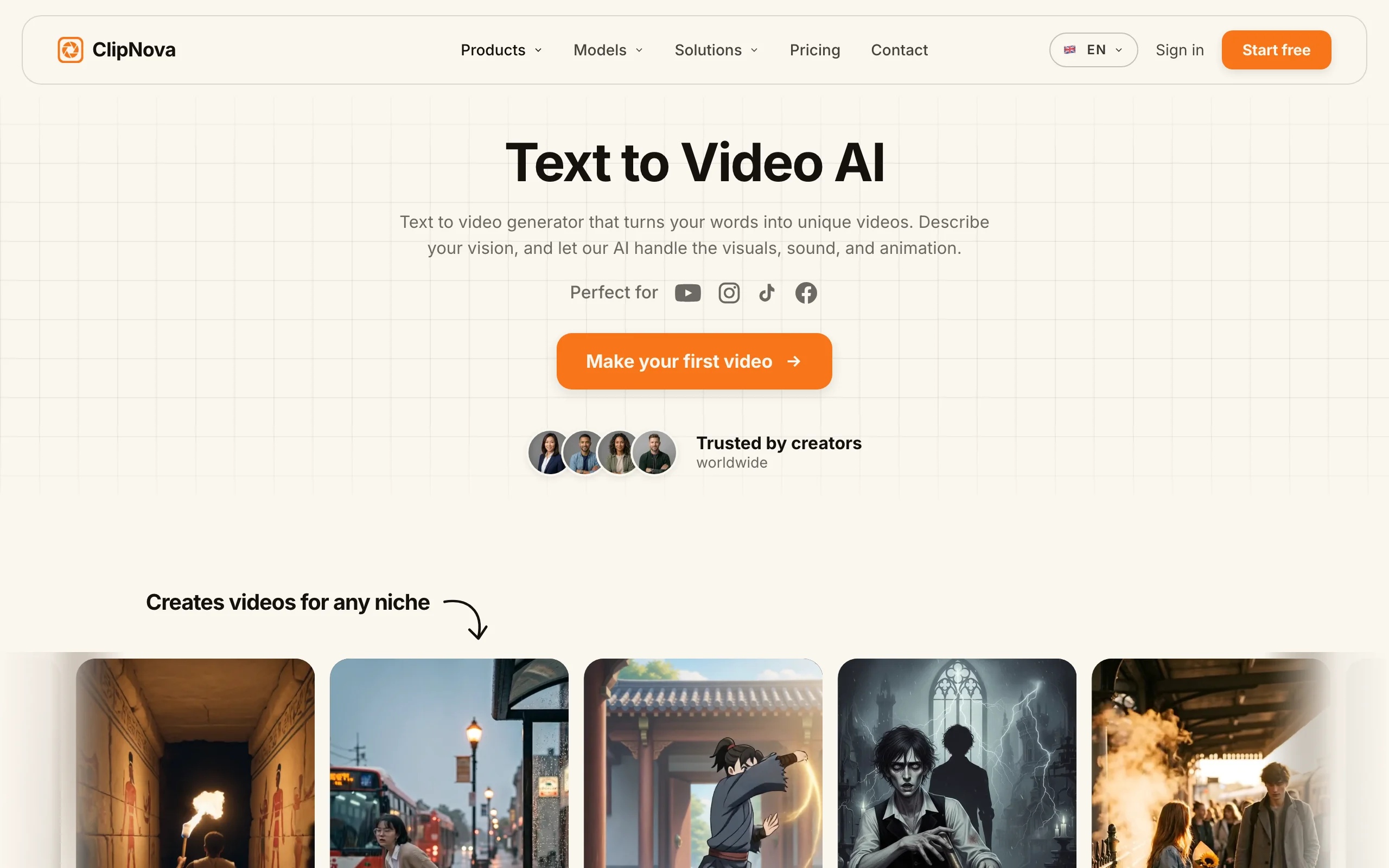Open the Egyptian tomb torch video thumbnail

coord(195,763)
